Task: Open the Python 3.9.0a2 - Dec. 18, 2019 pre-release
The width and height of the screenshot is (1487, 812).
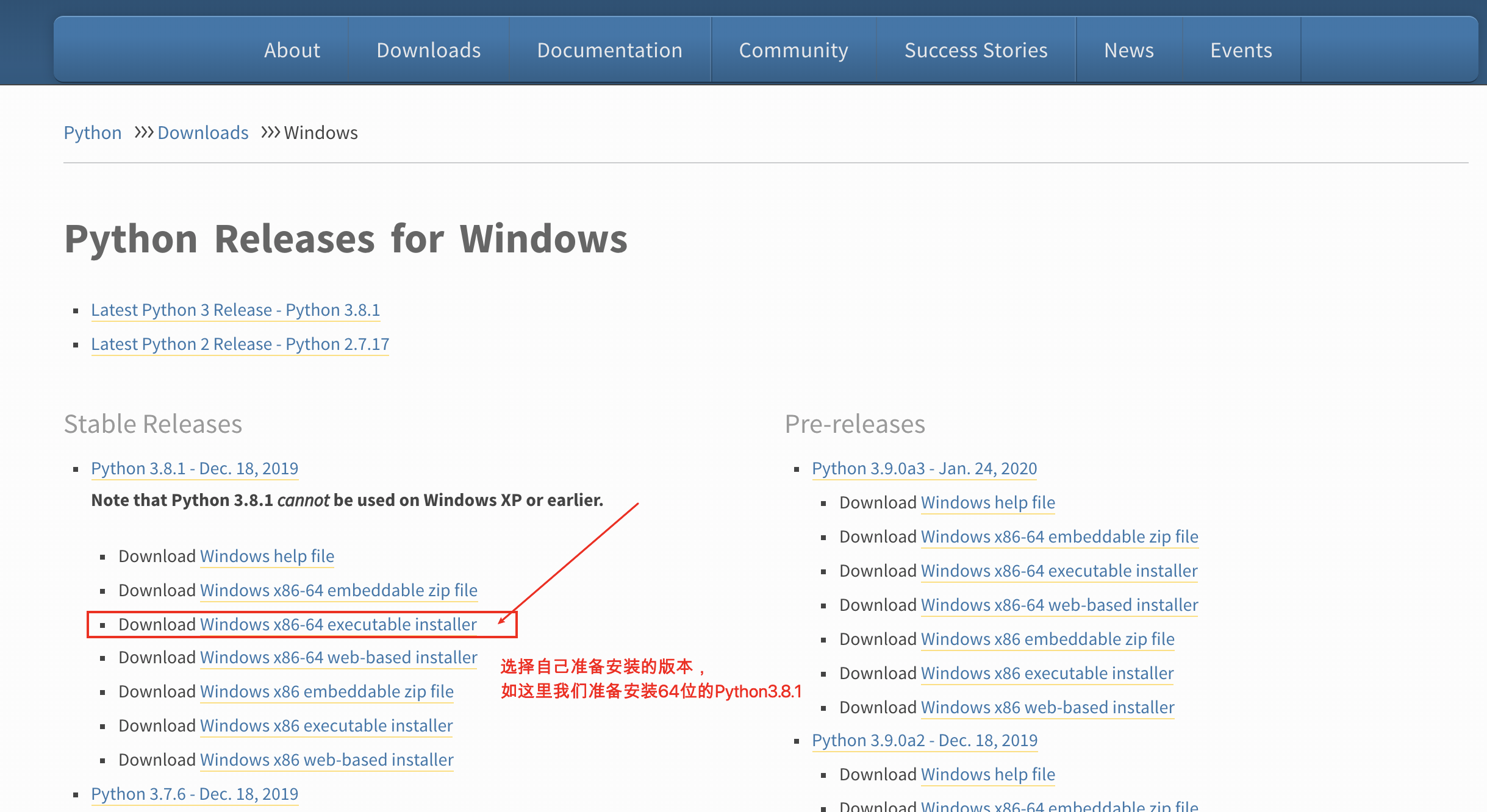Action: pyautogui.click(x=924, y=740)
